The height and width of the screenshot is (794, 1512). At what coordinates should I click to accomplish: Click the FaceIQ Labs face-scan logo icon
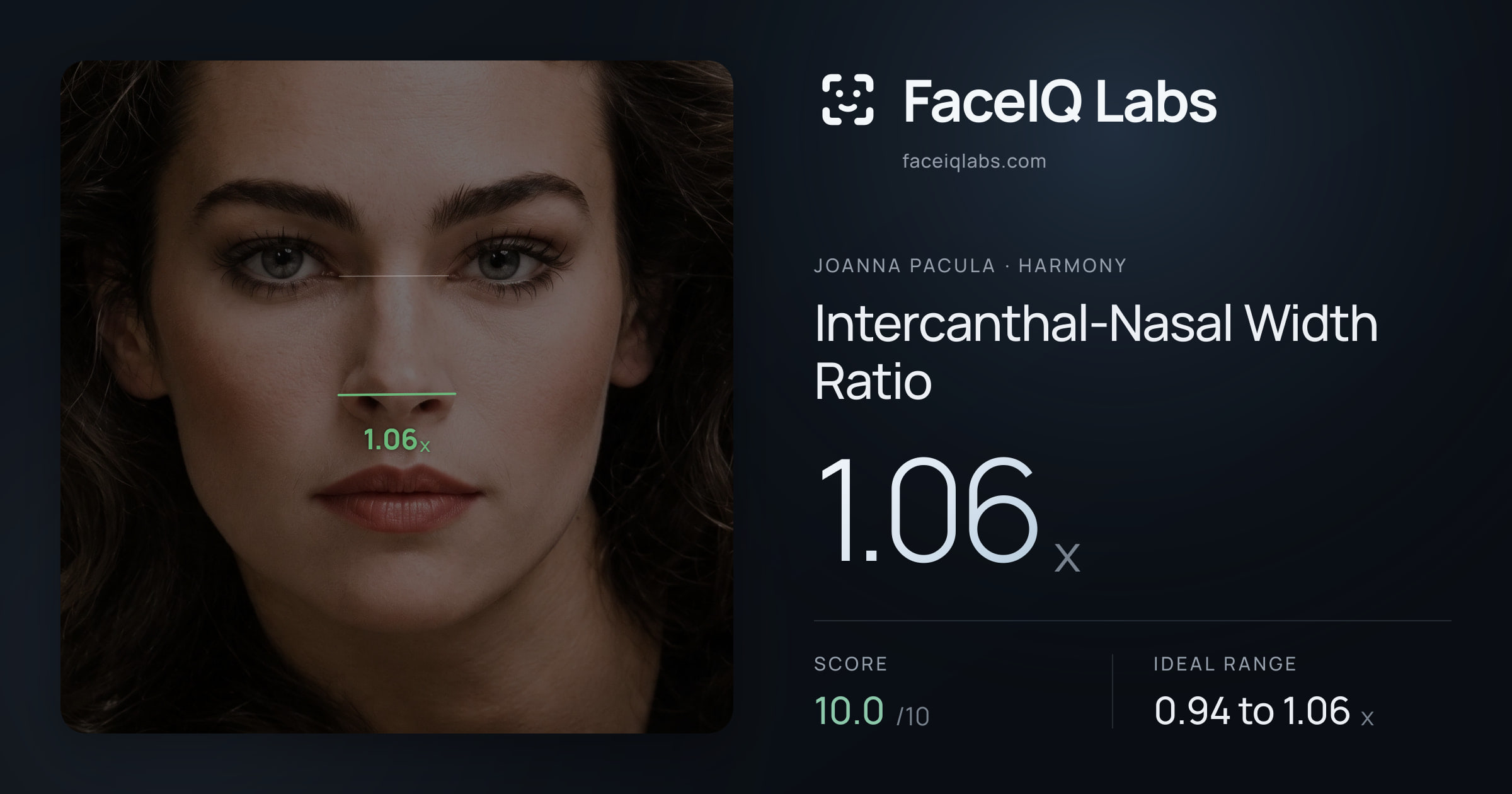pos(847,100)
